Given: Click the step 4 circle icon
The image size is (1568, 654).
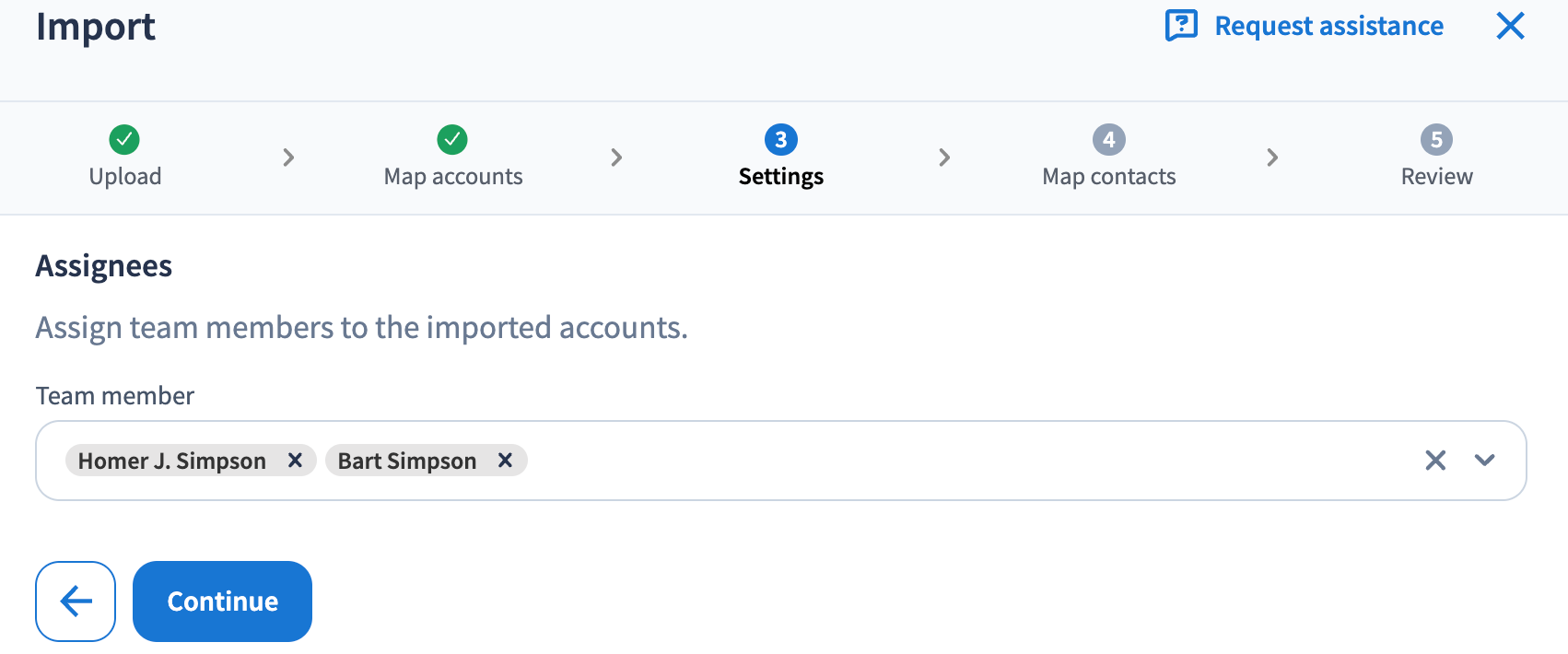Looking at the screenshot, I should point(1108,140).
